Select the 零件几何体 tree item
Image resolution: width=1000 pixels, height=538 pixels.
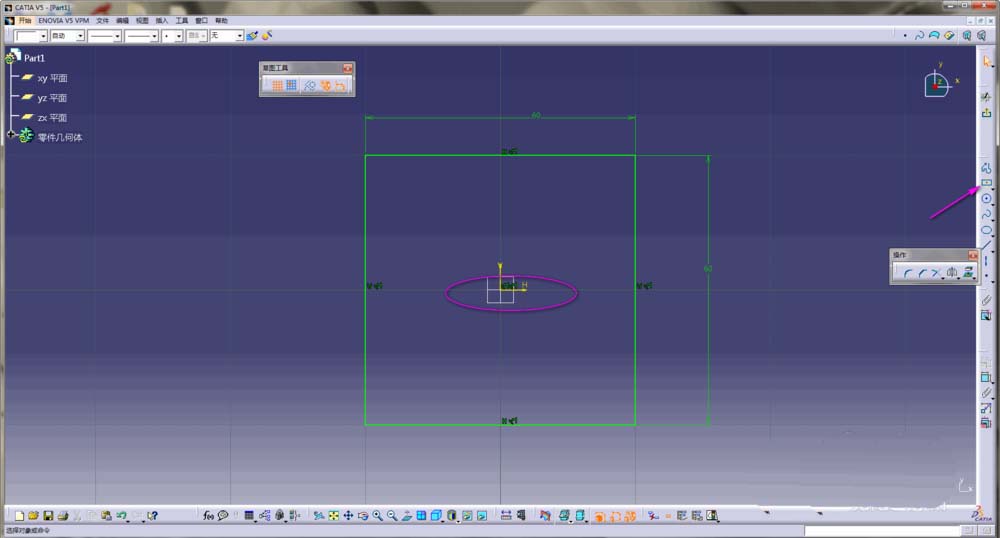[60, 137]
